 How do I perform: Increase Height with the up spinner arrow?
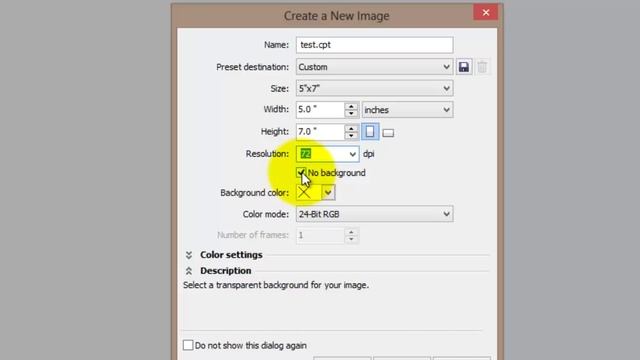click(x=351, y=128)
